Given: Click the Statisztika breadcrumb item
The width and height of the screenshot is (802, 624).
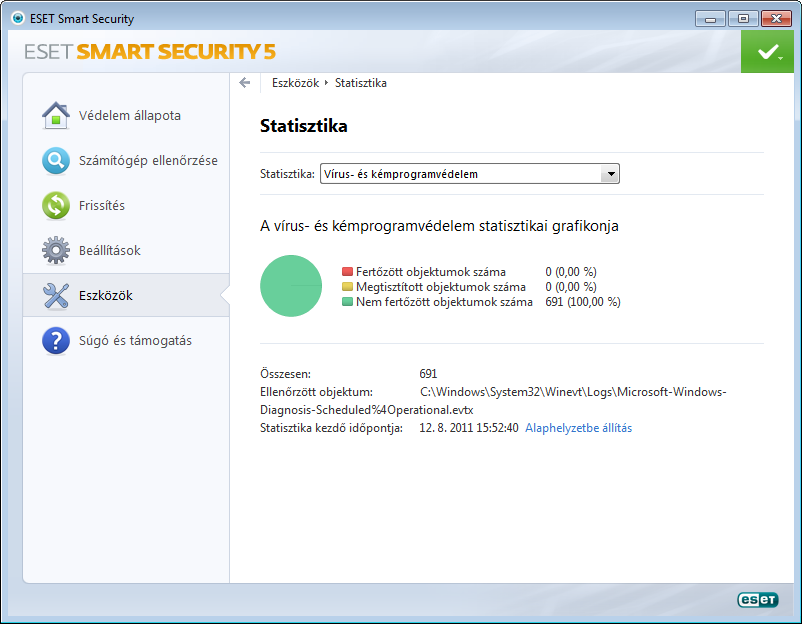Looking at the screenshot, I should point(361,83).
